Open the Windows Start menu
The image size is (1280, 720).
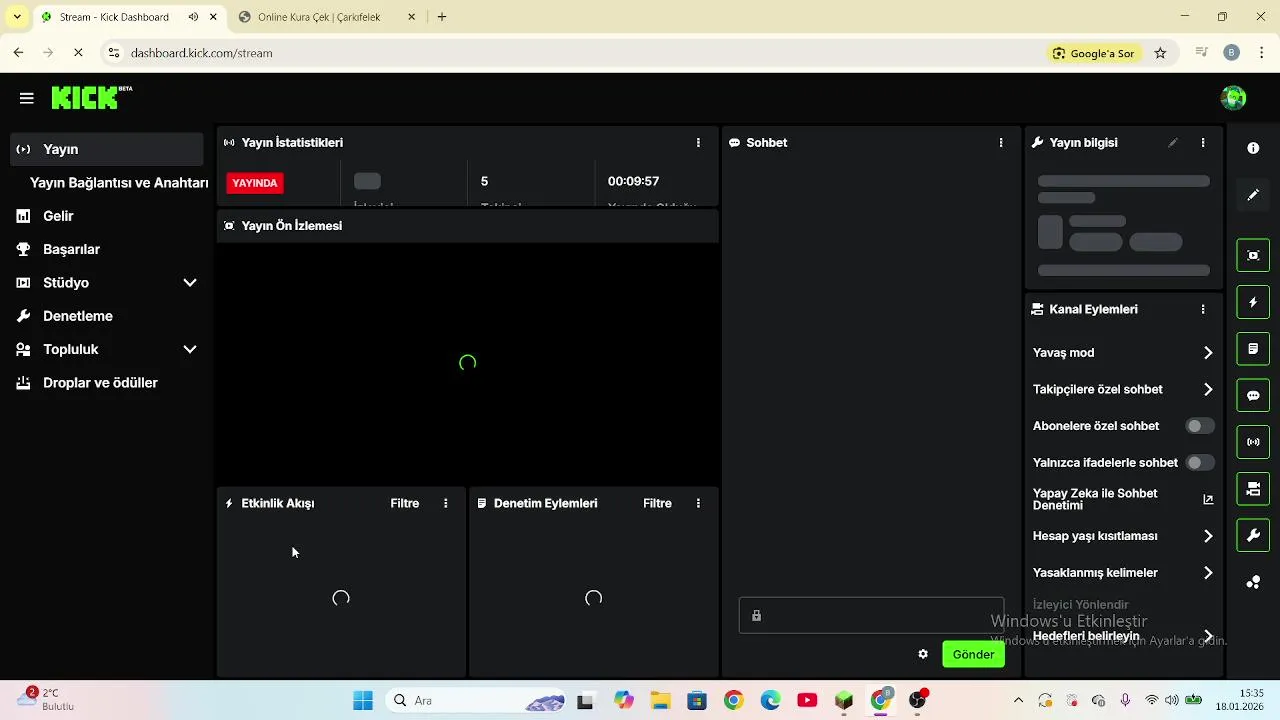[x=362, y=701]
